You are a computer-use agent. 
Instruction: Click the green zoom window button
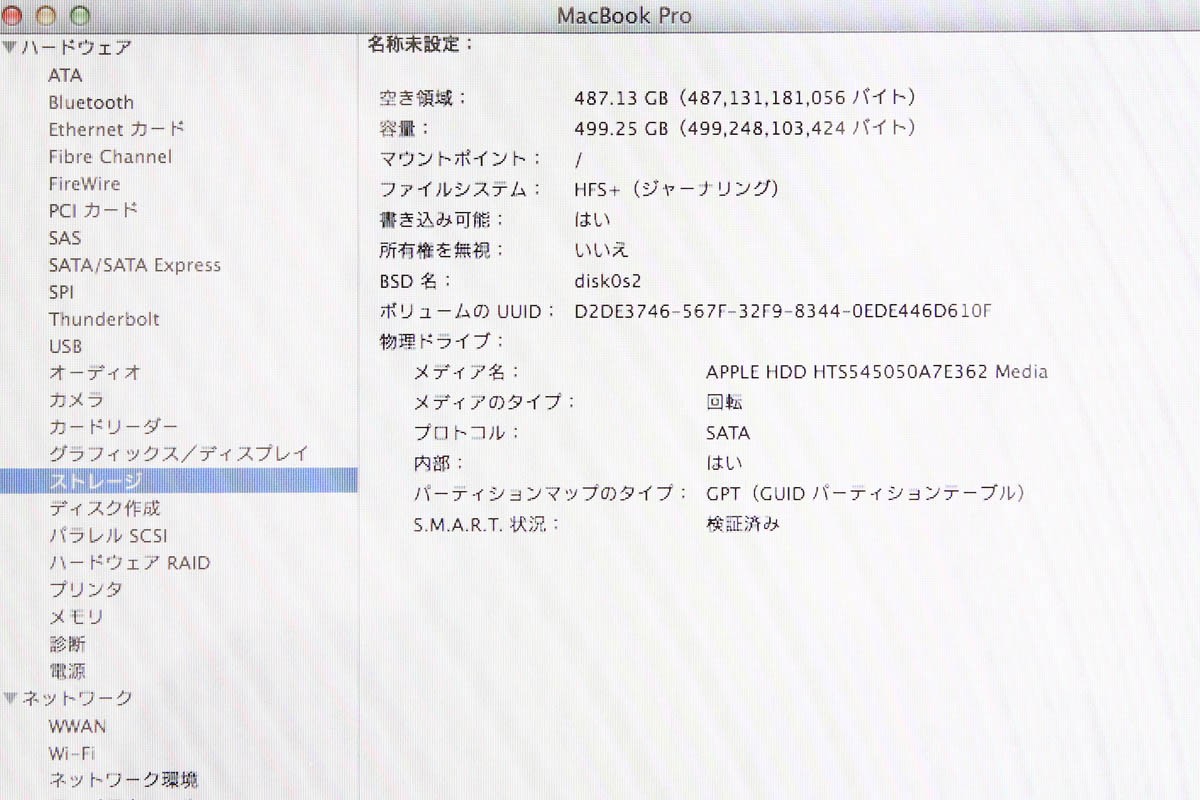tap(79, 15)
